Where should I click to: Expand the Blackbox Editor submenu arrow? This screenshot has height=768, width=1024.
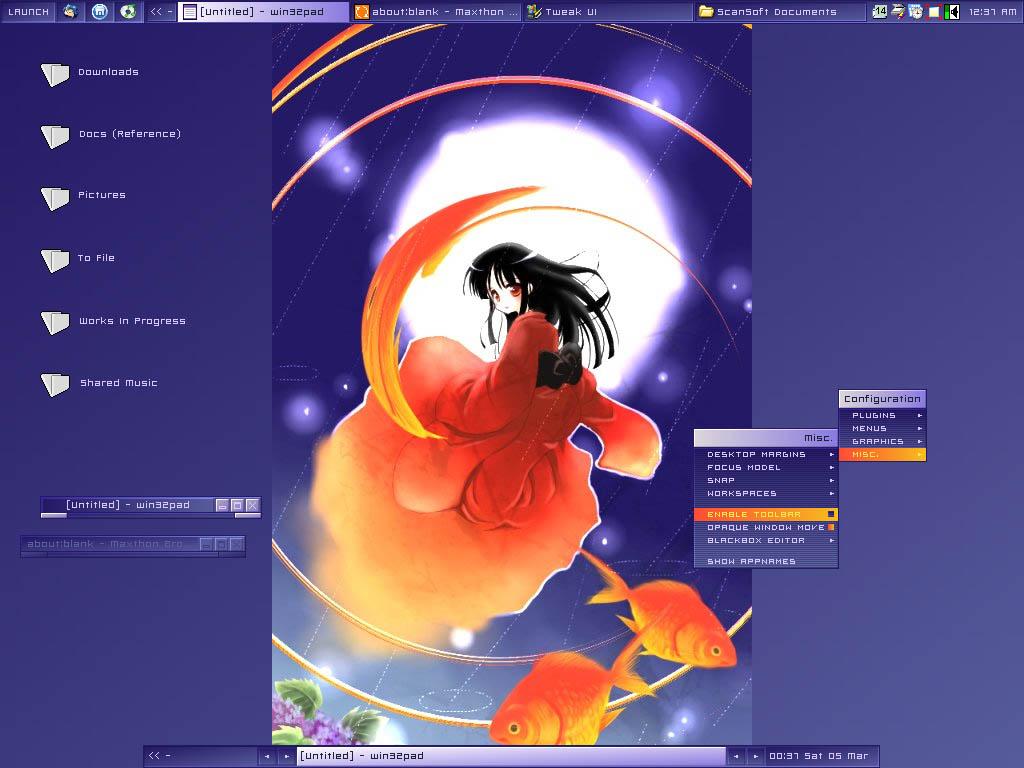[x=831, y=541]
